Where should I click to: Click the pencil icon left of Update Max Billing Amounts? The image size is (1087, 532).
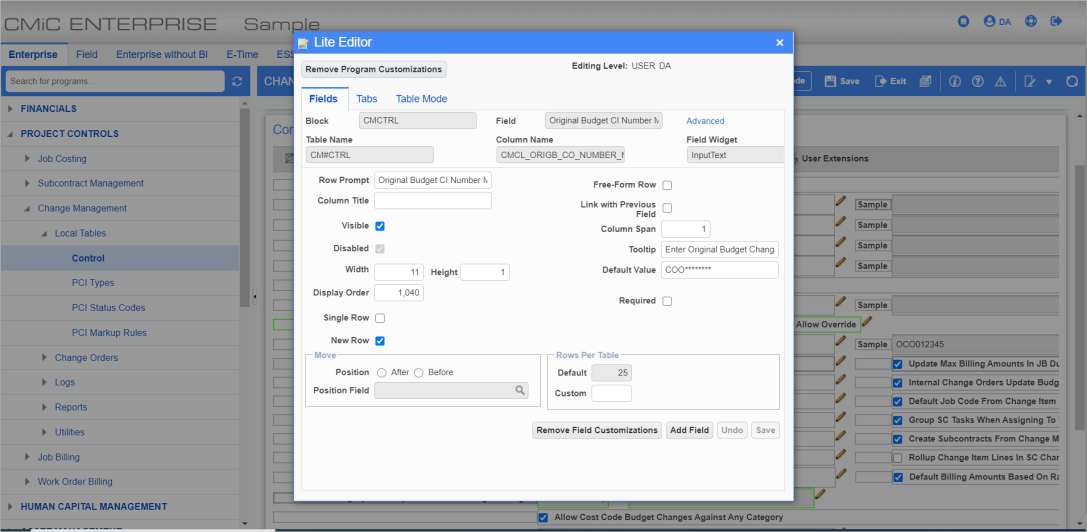click(841, 360)
